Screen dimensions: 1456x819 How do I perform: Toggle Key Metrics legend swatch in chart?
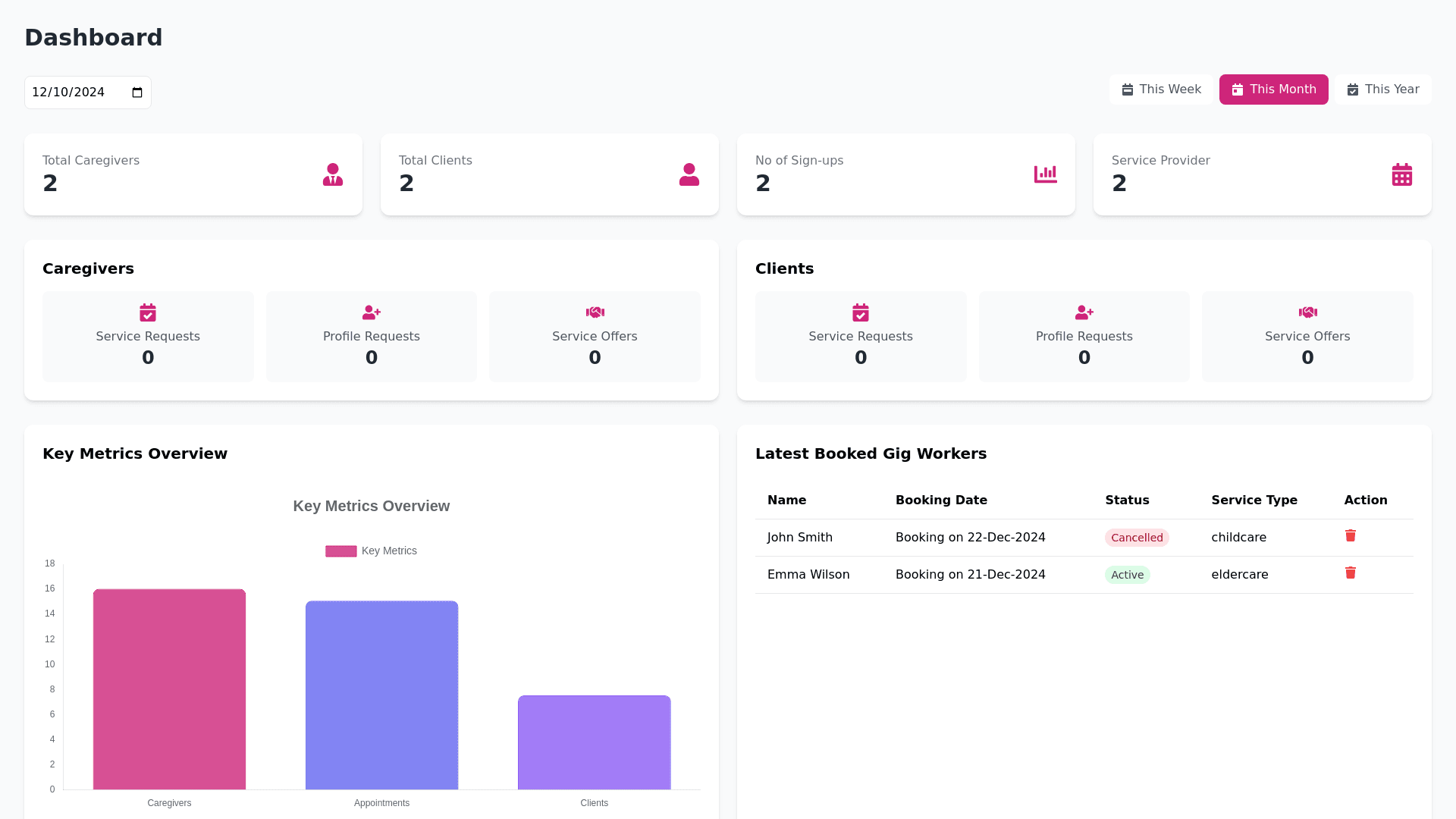(x=341, y=551)
